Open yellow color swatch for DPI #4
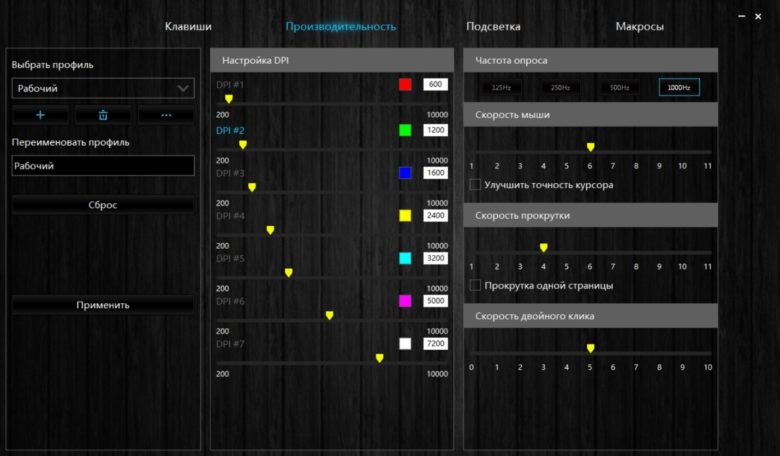 [405, 215]
